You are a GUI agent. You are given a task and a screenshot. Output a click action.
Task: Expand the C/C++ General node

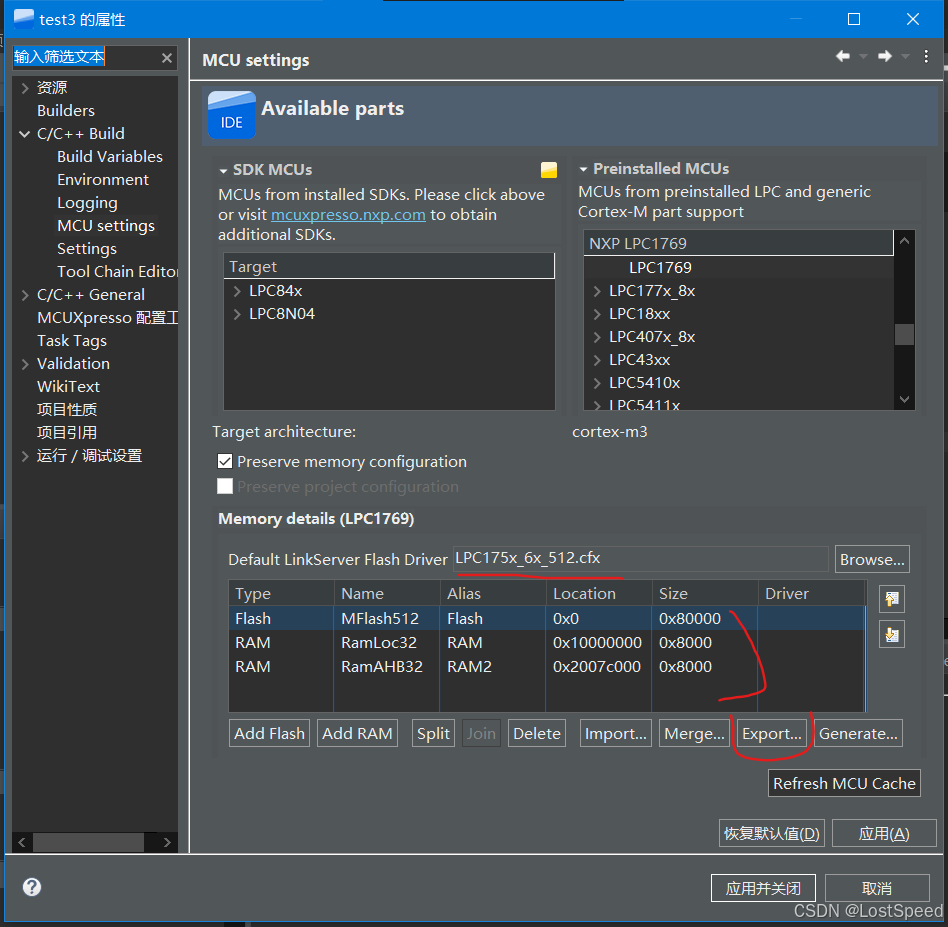coord(25,294)
